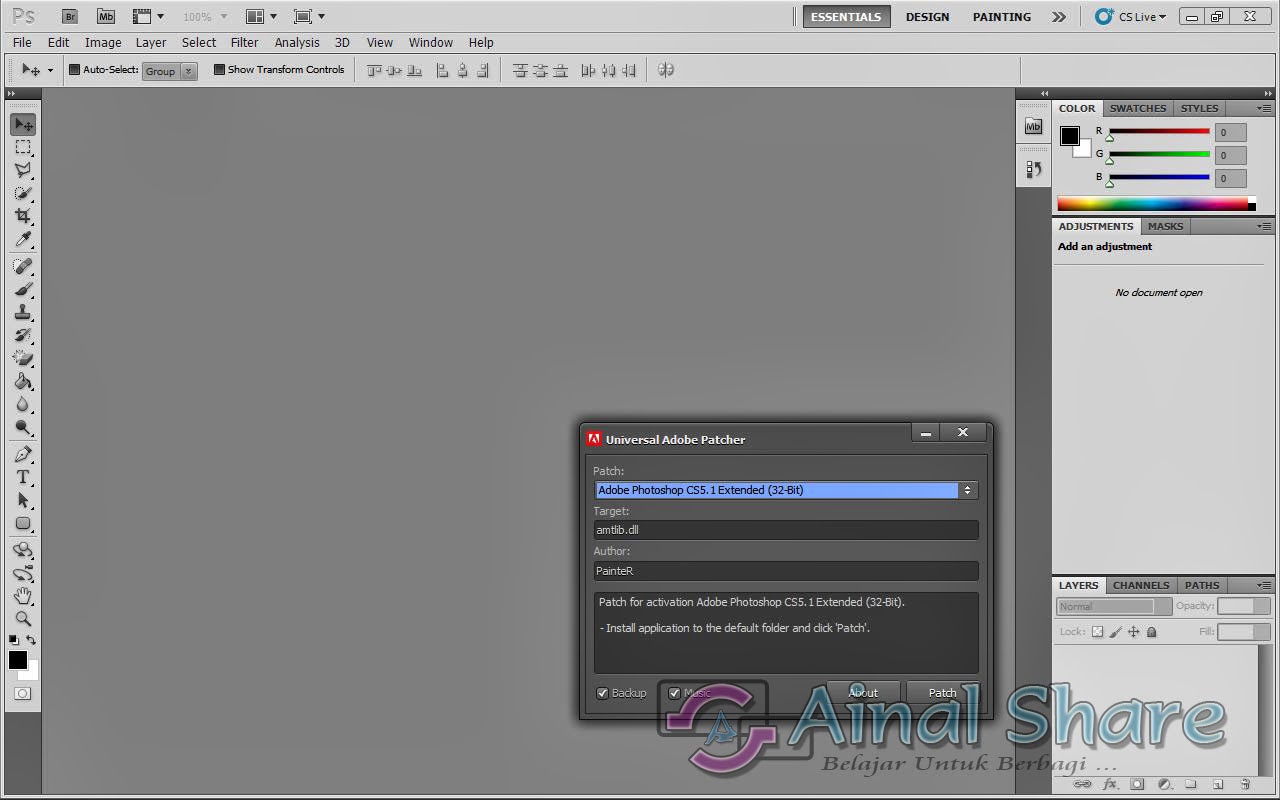Select the Horizontal Type tool

(x=23, y=477)
